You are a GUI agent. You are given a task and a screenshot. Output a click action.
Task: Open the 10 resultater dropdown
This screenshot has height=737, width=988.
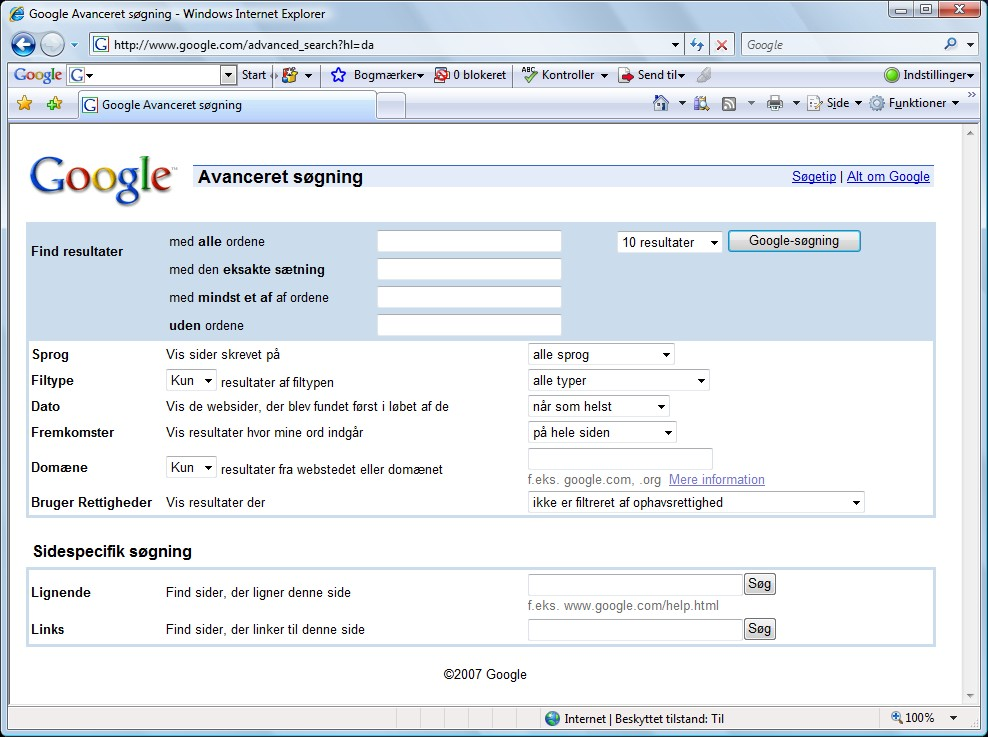[x=669, y=242]
